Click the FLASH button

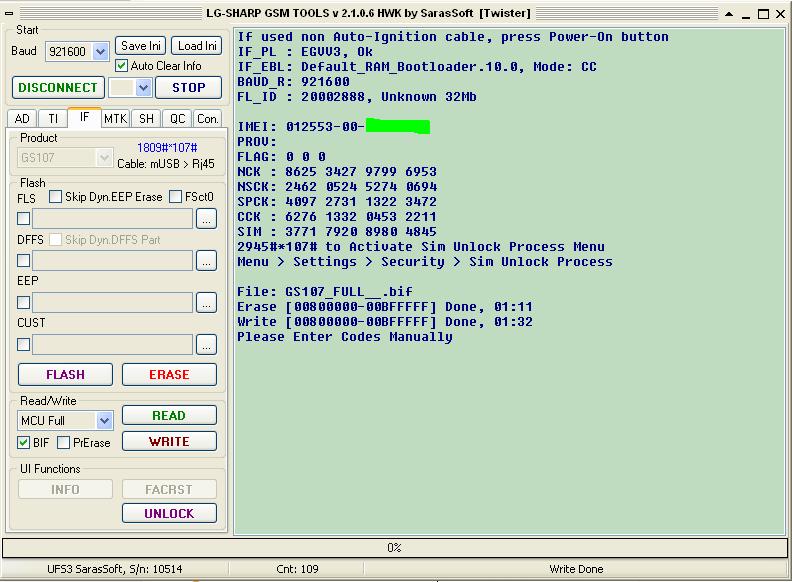tap(65, 374)
